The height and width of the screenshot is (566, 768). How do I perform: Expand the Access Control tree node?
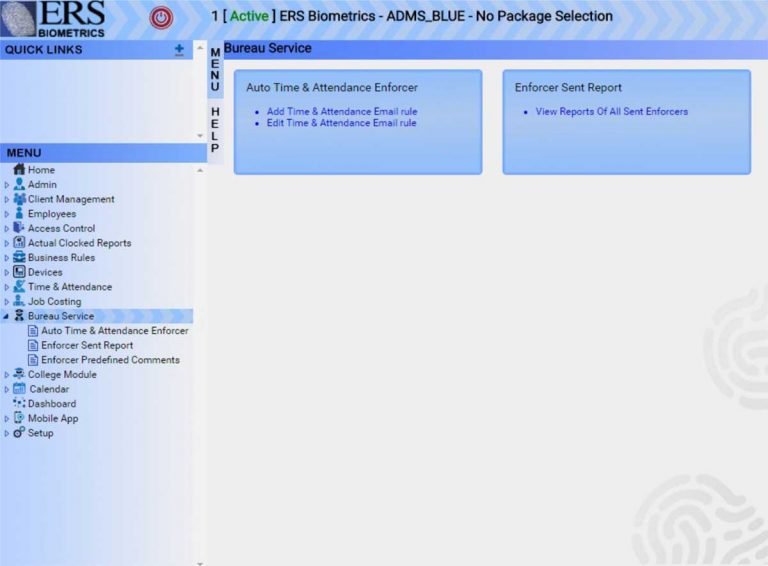point(6,229)
